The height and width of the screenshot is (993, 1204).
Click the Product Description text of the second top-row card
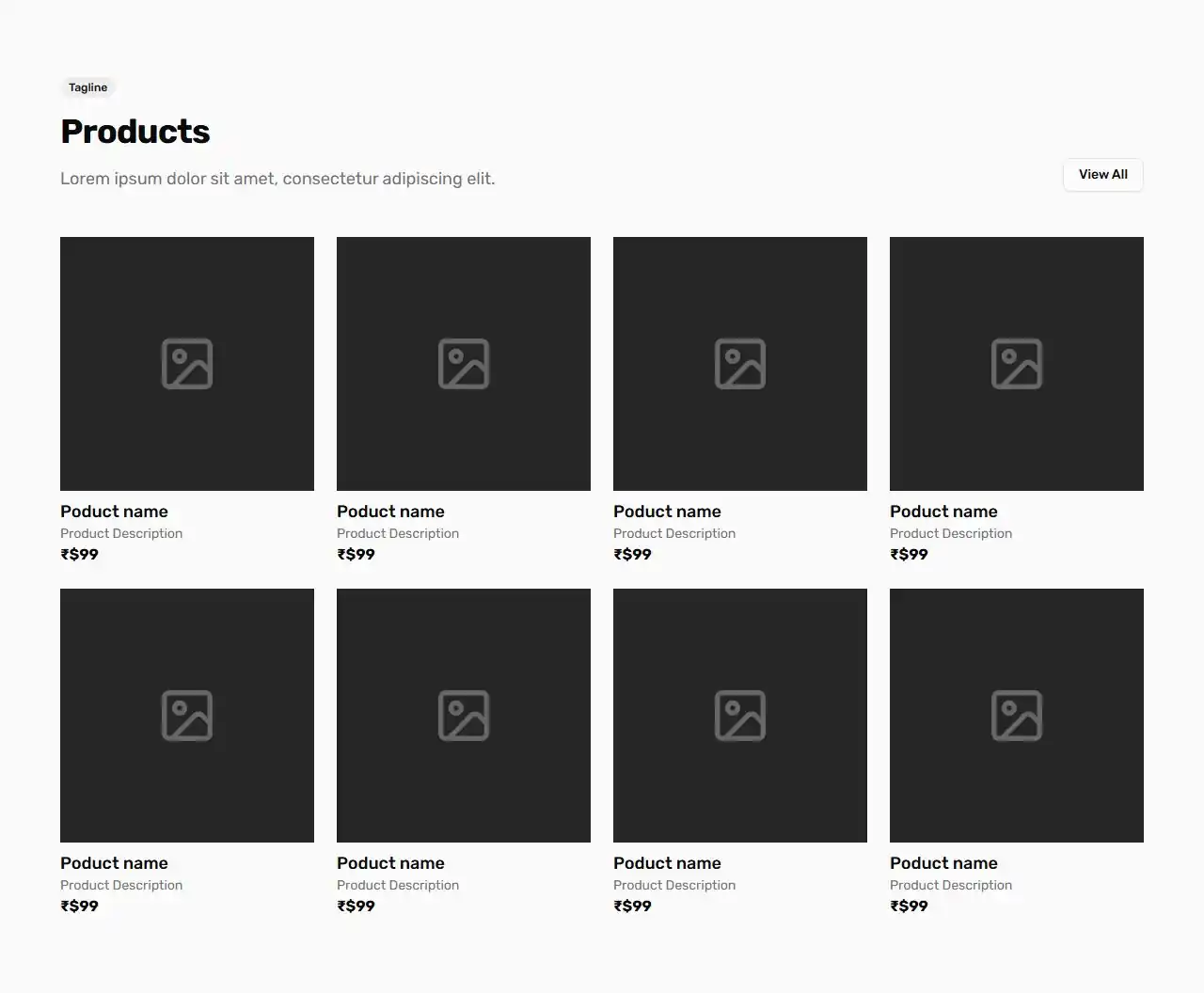397,533
